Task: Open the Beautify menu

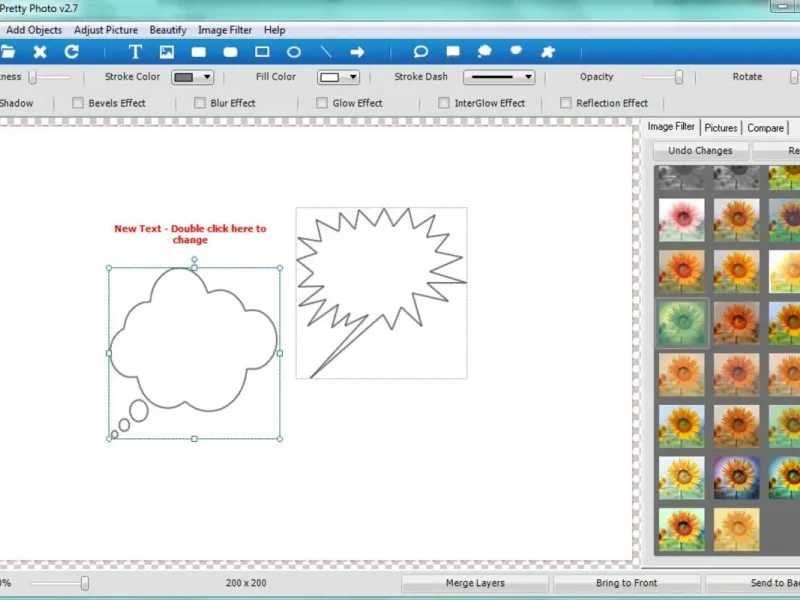Action: click(x=168, y=30)
